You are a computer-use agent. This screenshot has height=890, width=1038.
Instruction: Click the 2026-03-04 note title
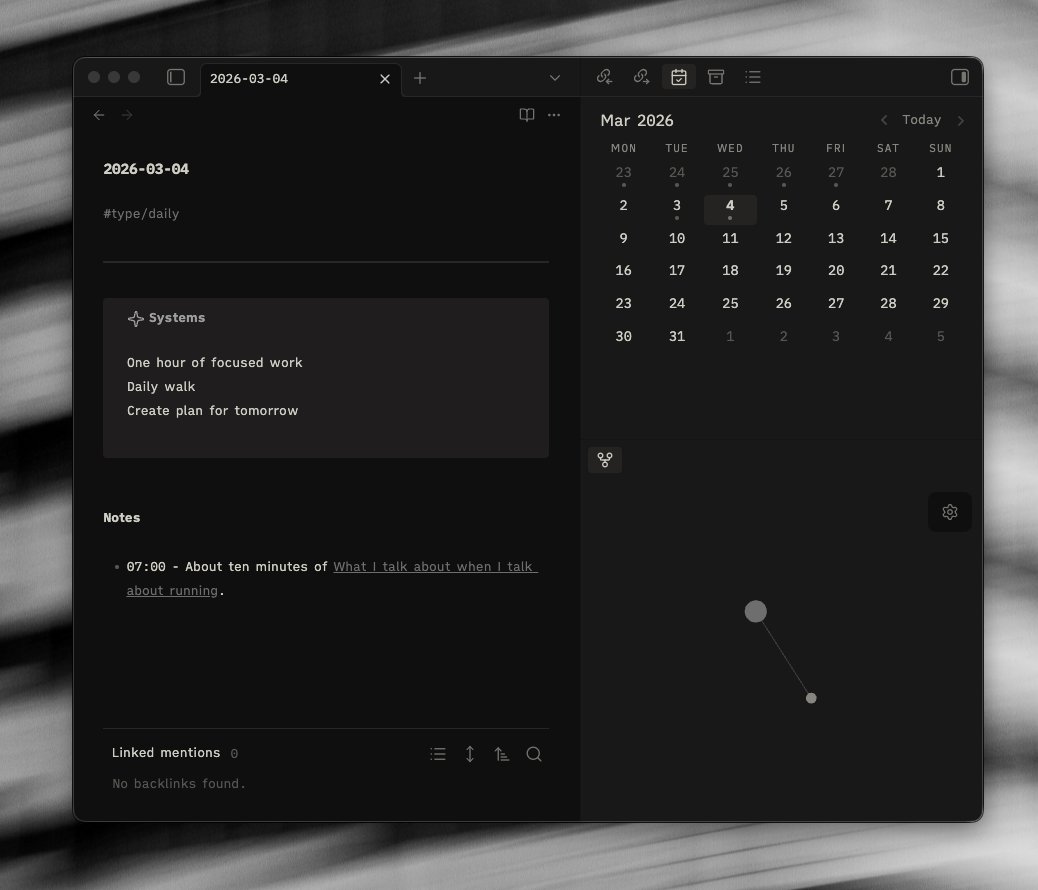pyautogui.click(x=146, y=169)
